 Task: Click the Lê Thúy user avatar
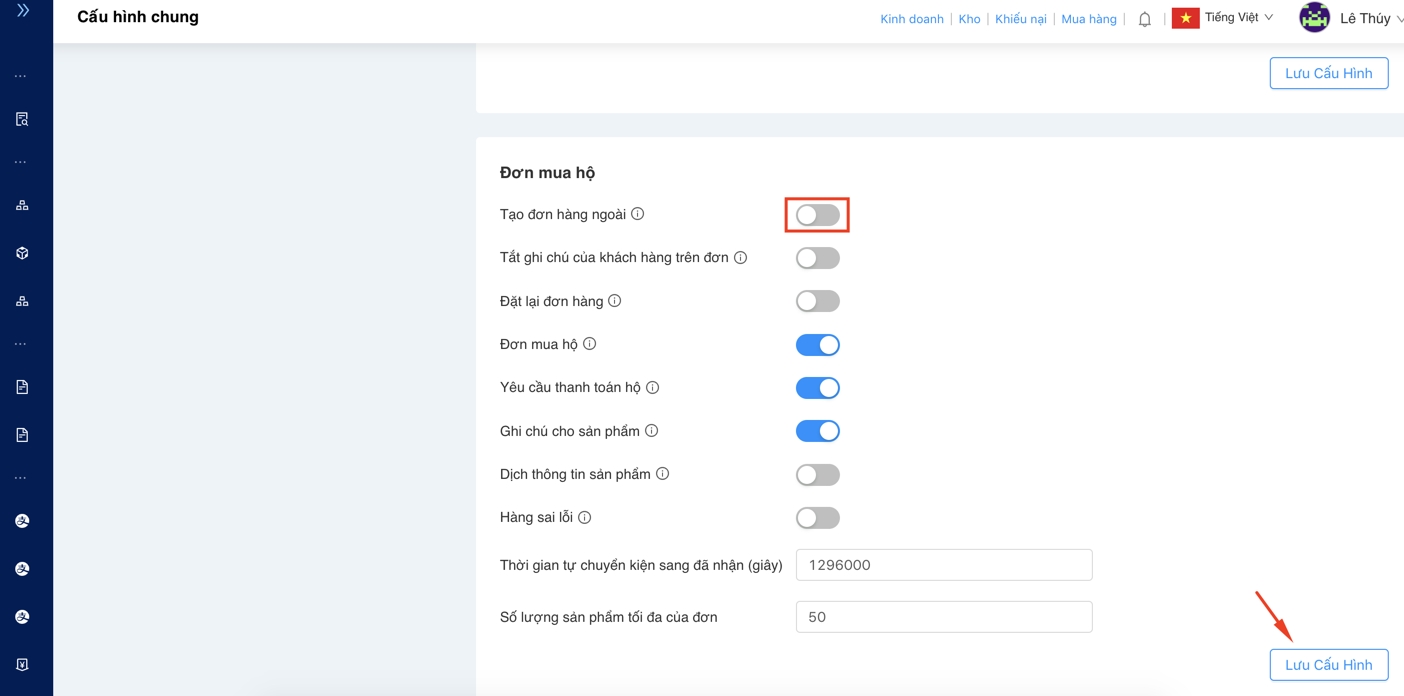tap(1314, 18)
